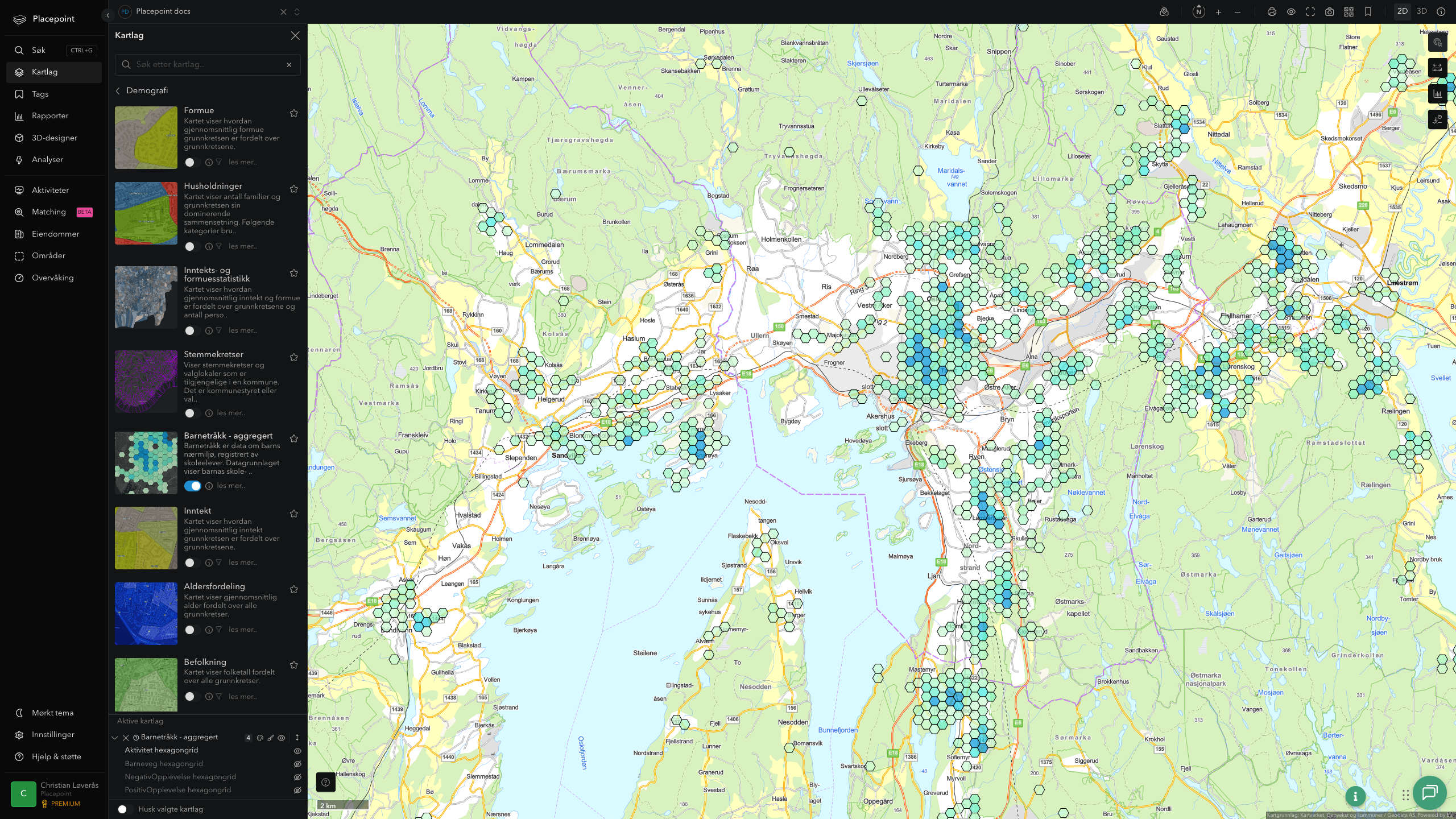1456x819 pixels.
Task: Open Rapporter in the sidebar
Action: pos(54,116)
